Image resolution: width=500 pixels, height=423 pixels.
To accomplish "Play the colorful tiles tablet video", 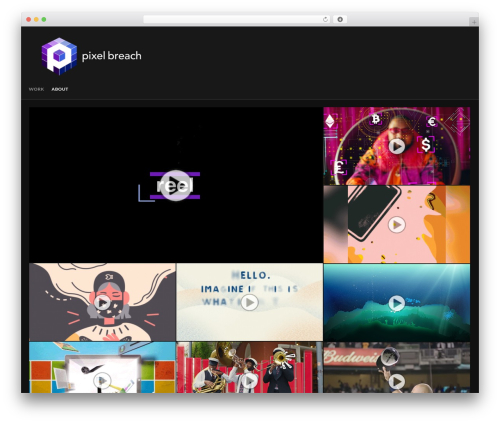I will click(102, 381).
